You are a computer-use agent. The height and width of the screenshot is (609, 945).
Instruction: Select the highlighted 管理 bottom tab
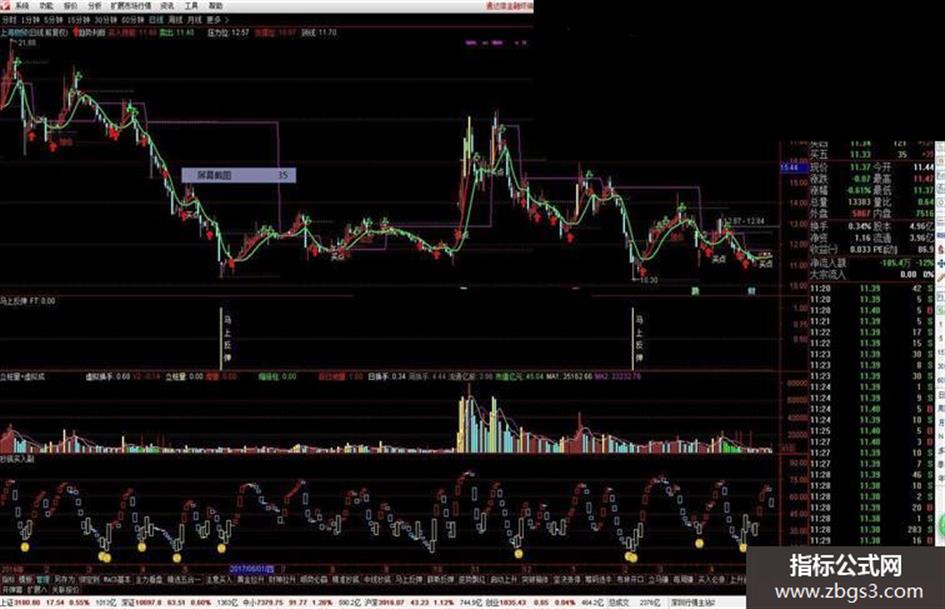(42, 579)
